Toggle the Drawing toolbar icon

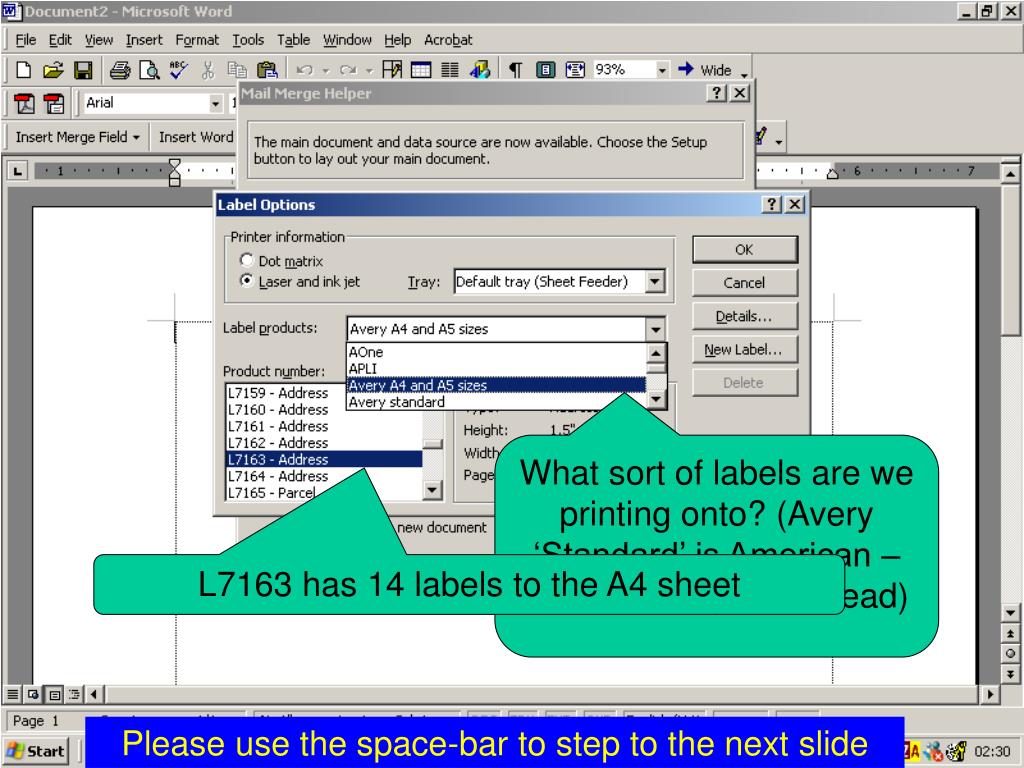pyautogui.click(x=479, y=70)
